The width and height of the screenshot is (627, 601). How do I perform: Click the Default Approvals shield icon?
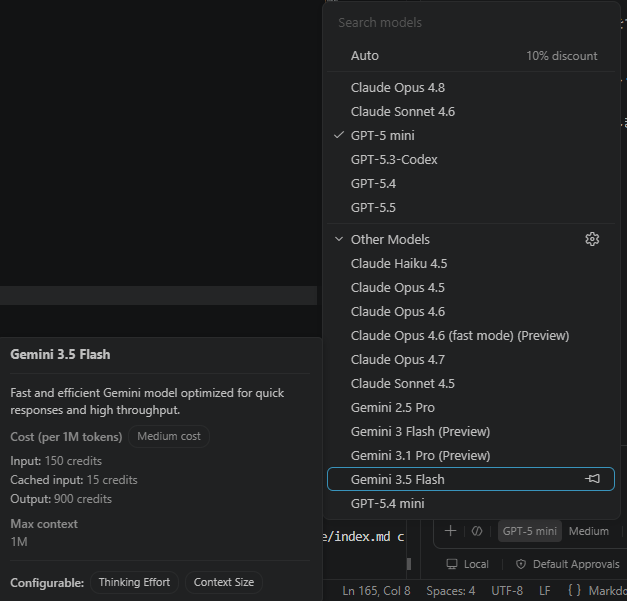click(x=521, y=564)
